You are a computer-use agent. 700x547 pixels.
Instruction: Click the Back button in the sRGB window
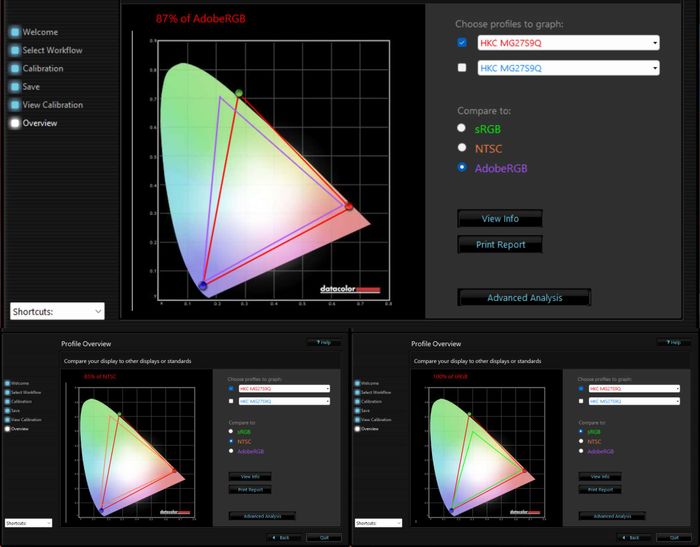(x=633, y=538)
